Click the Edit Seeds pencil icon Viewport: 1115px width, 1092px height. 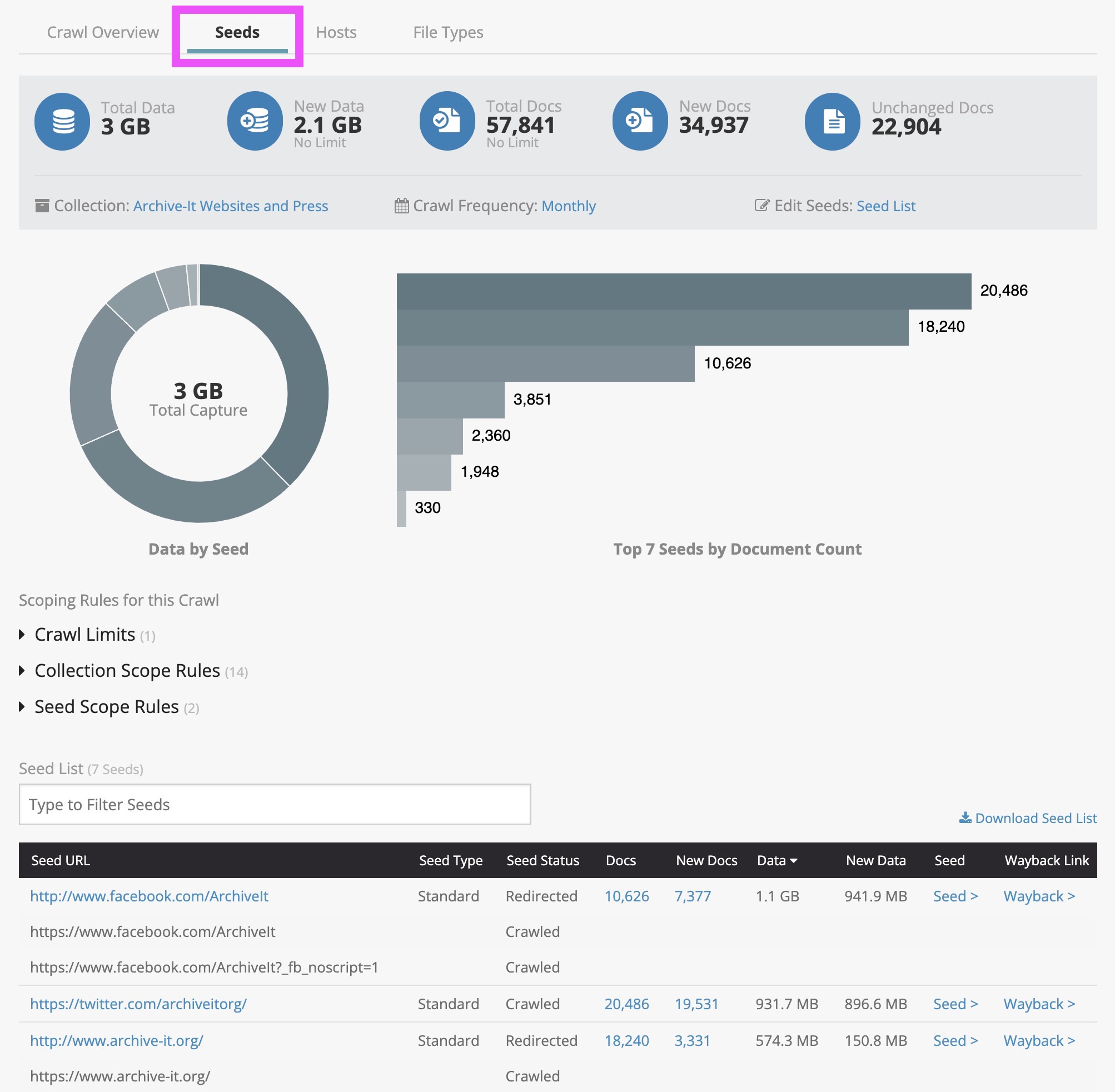[761, 206]
